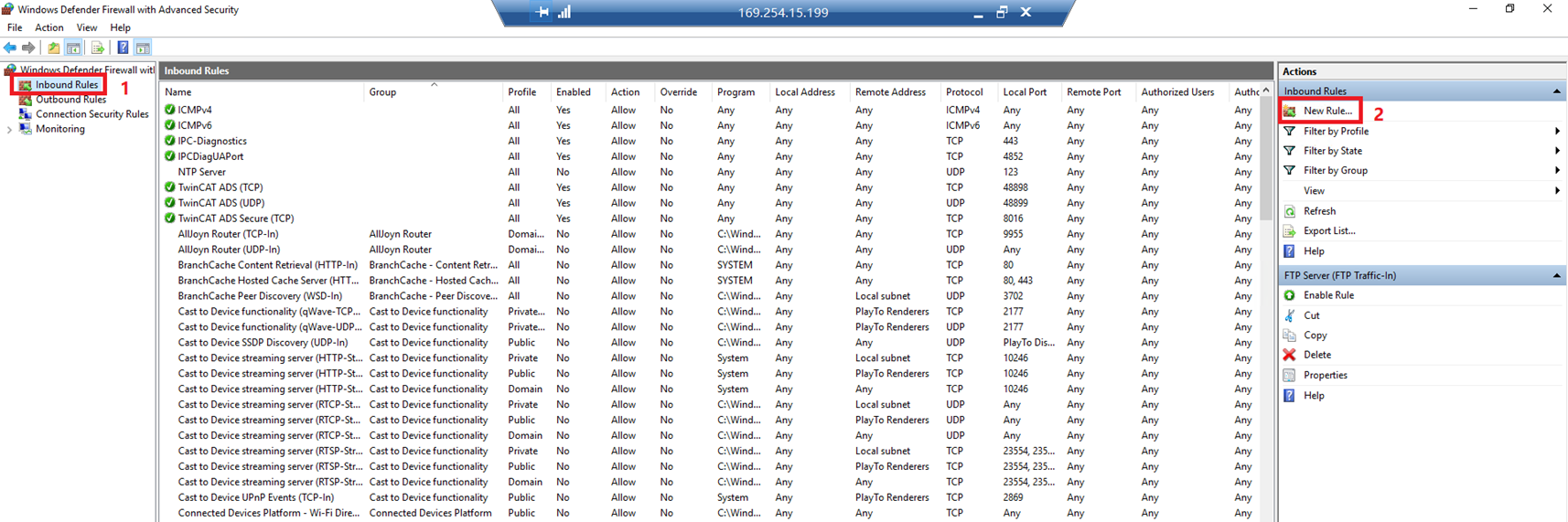
Task: Click the Filter by Profile funnel icon
Action: coord(1290,132)
